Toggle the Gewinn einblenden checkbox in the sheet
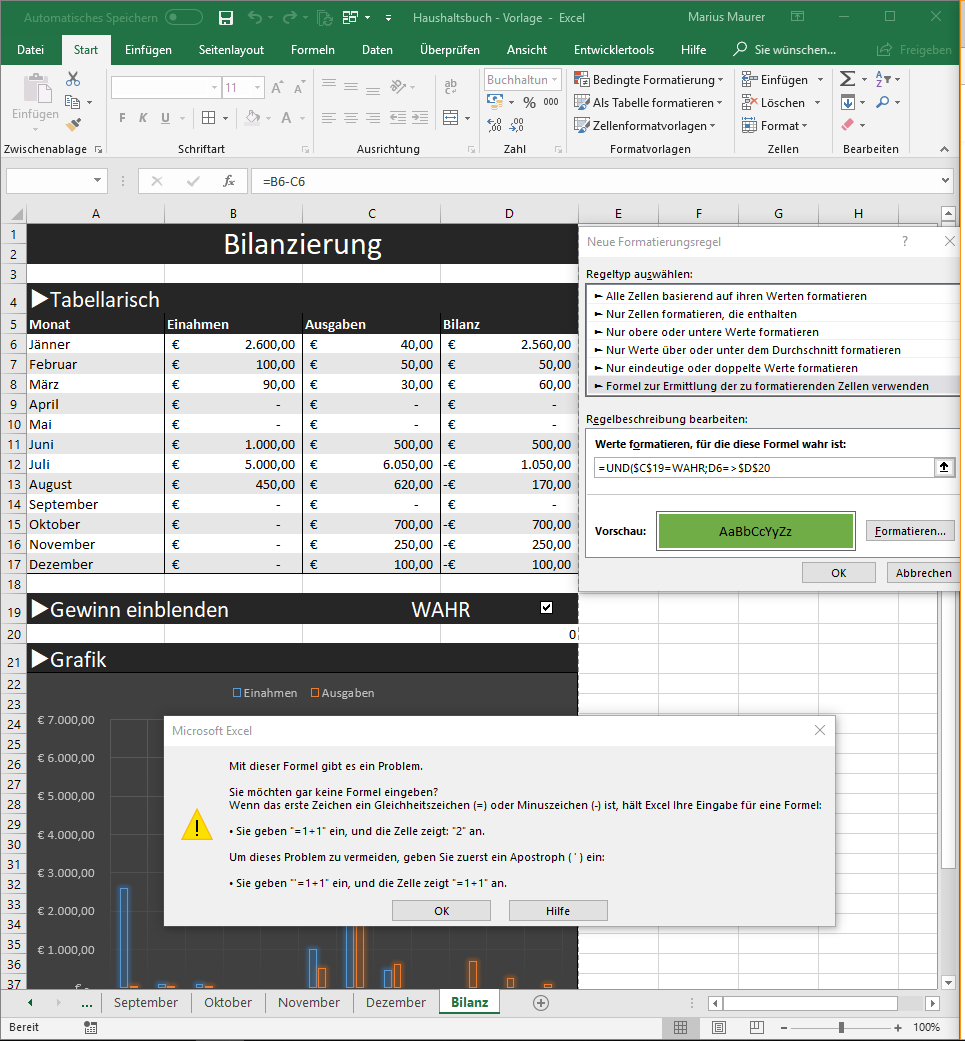Screen dimensions: 965x1041 [545, 608]
